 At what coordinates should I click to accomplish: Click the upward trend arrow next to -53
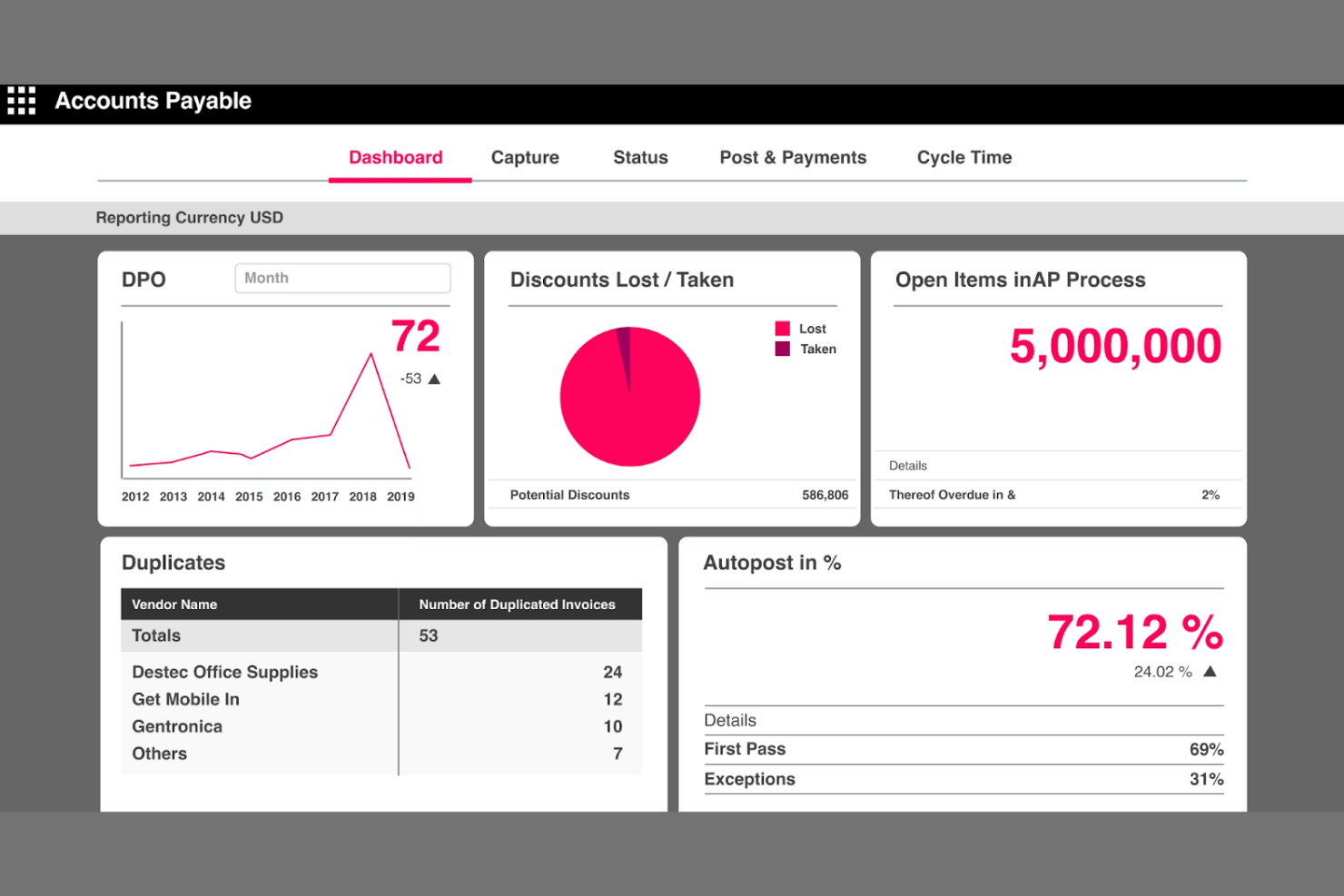pos(434,379)
